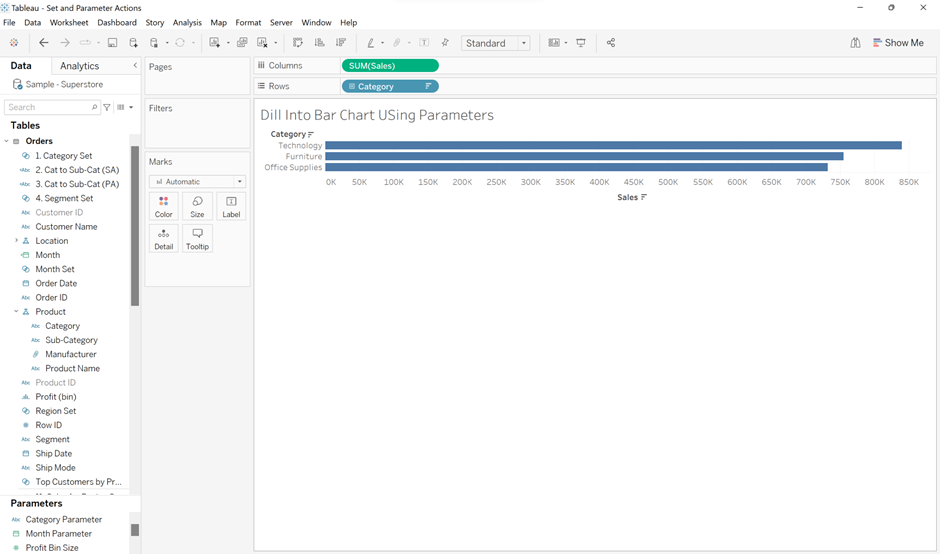Expand the Location hierarchy

[x=16, y=240]
